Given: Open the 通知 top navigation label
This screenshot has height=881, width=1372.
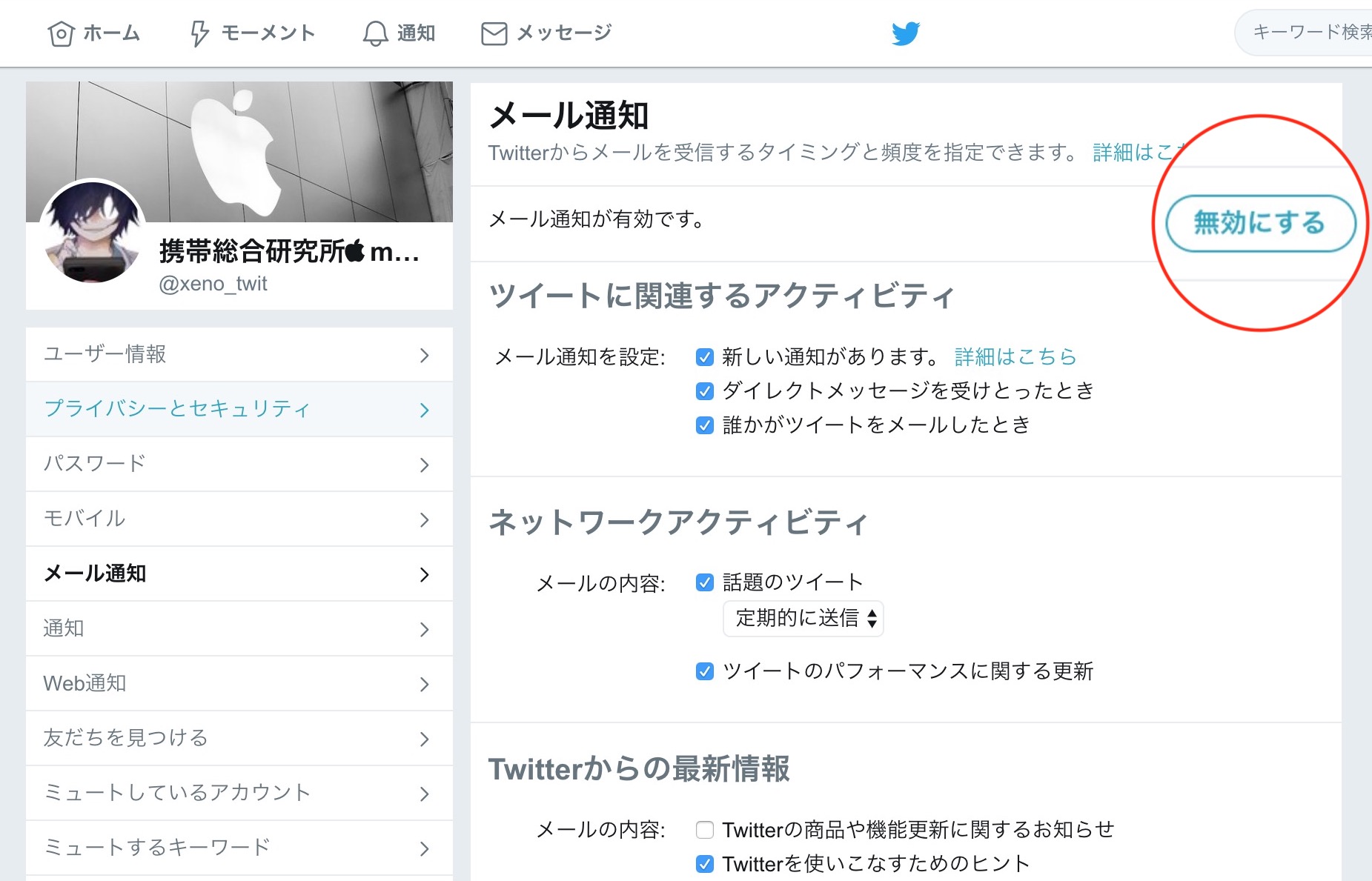Looking at the screenshot, I should tap(416, 33).
